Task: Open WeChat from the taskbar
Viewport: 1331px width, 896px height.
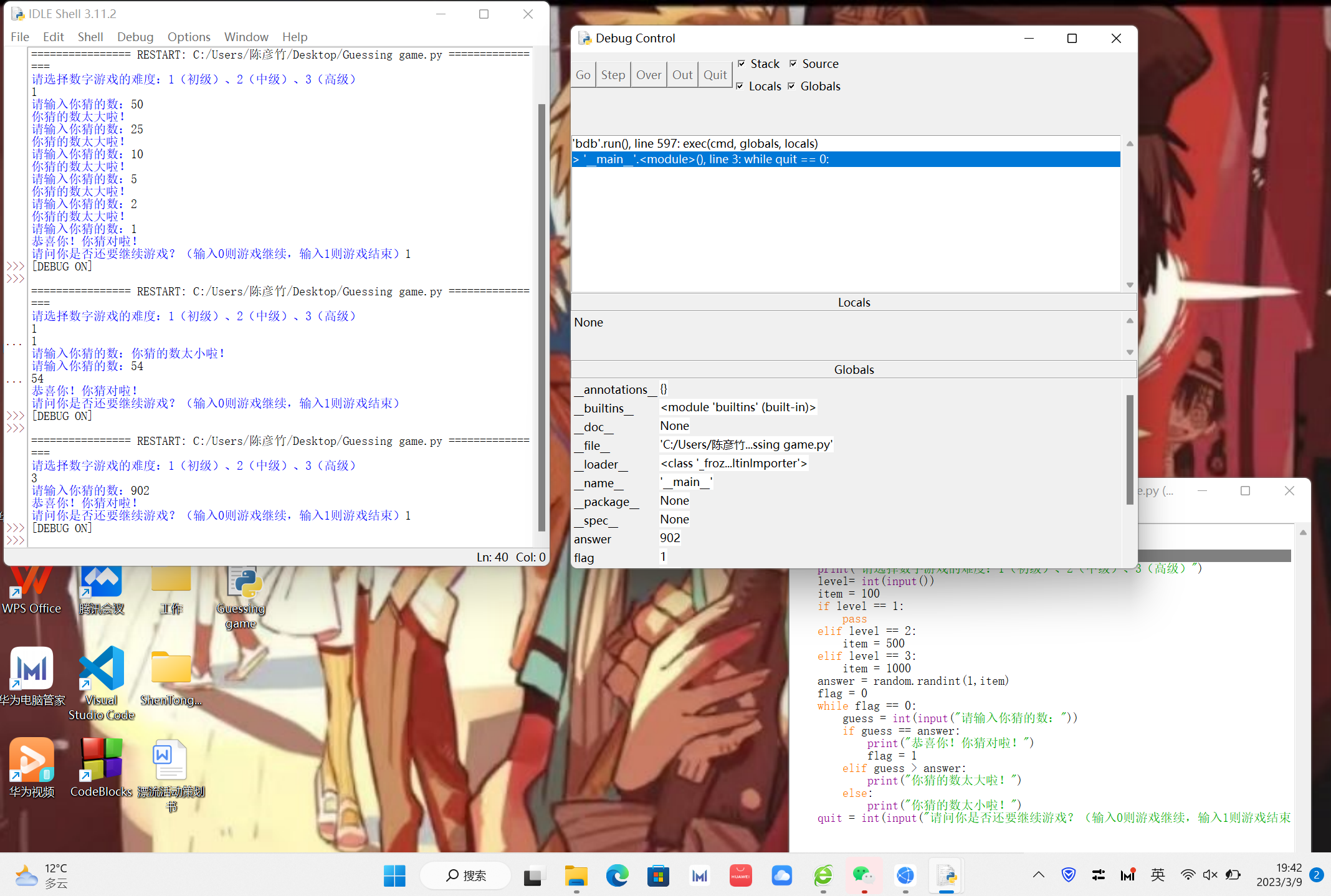Action: [x=864, y=875]
